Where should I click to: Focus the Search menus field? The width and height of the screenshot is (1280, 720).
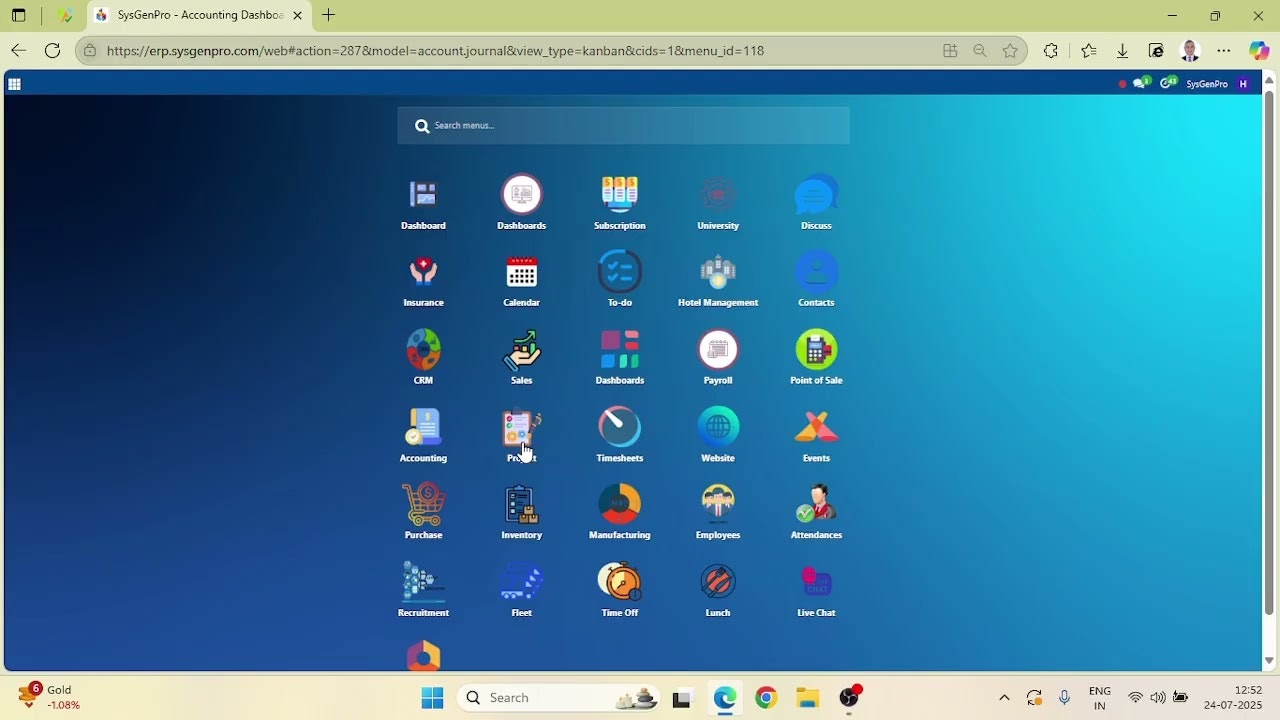tap(623, 126)
